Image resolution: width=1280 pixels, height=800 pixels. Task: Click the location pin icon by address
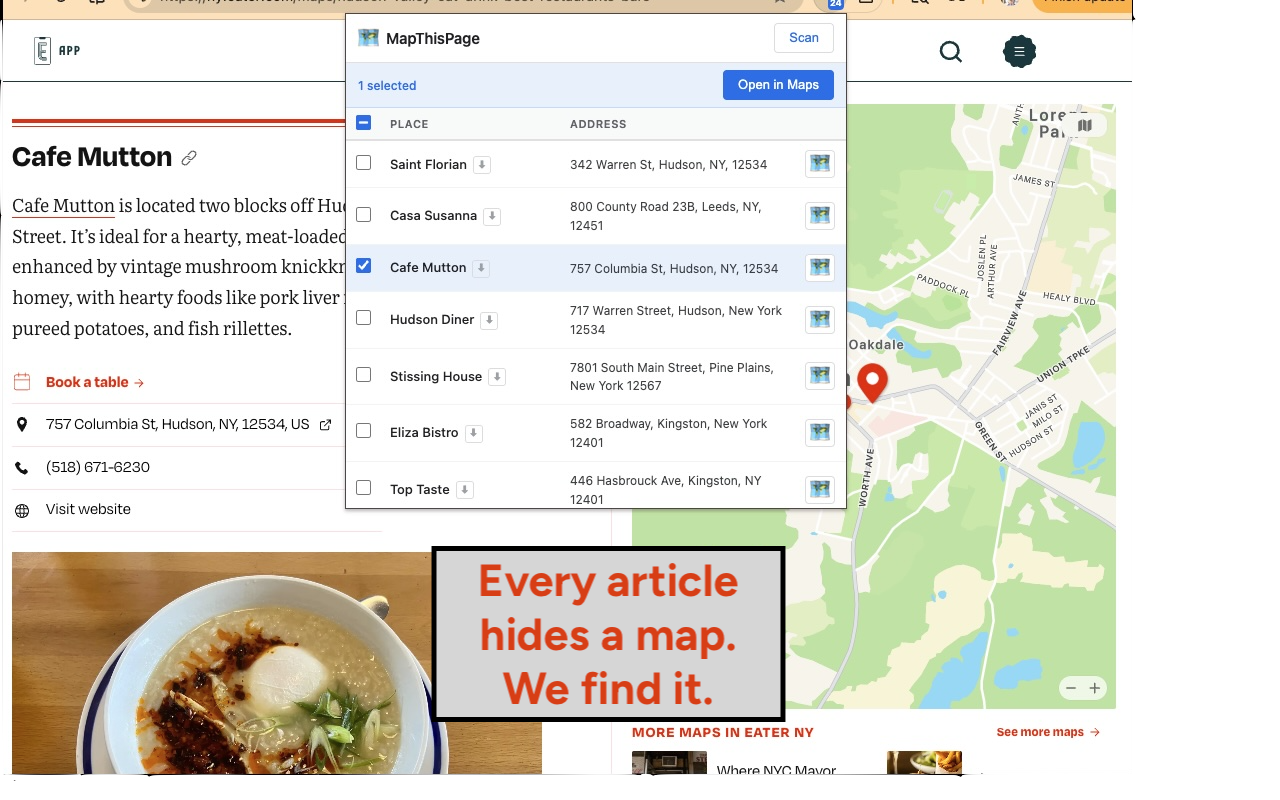[x=22, y=425]
